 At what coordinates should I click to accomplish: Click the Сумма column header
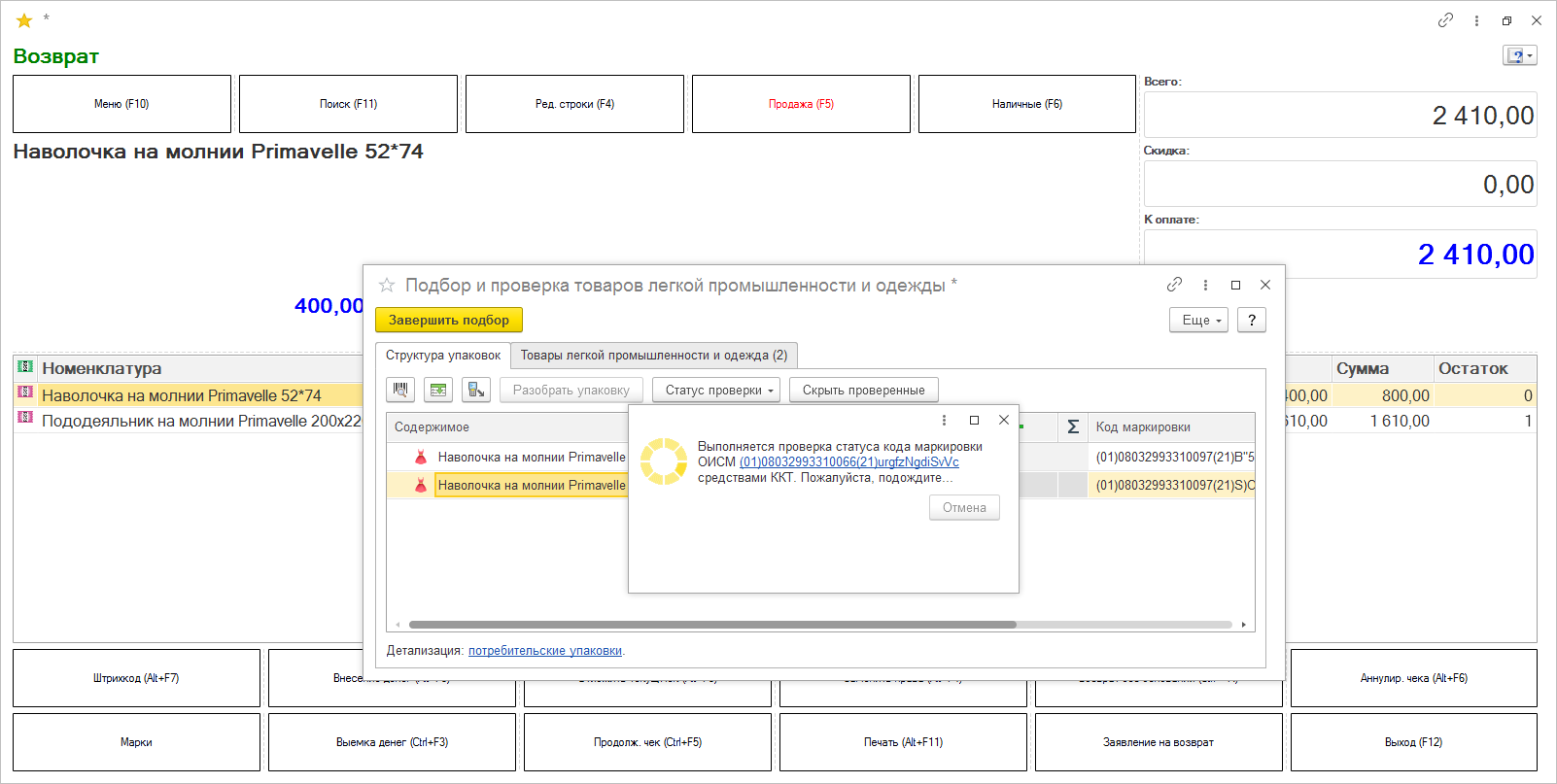pyautogui.click(x=1383, y=368)
